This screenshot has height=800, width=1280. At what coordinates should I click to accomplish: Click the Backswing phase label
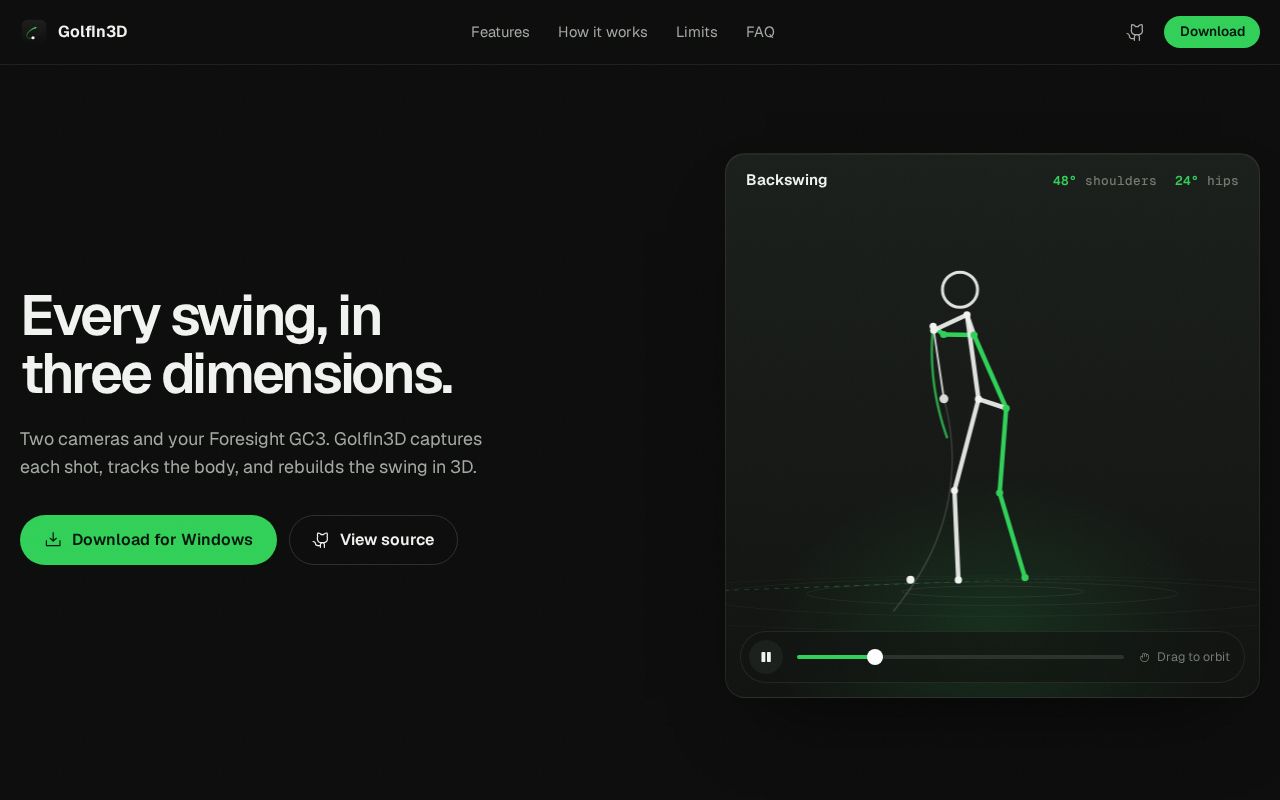tap(787, 180)
